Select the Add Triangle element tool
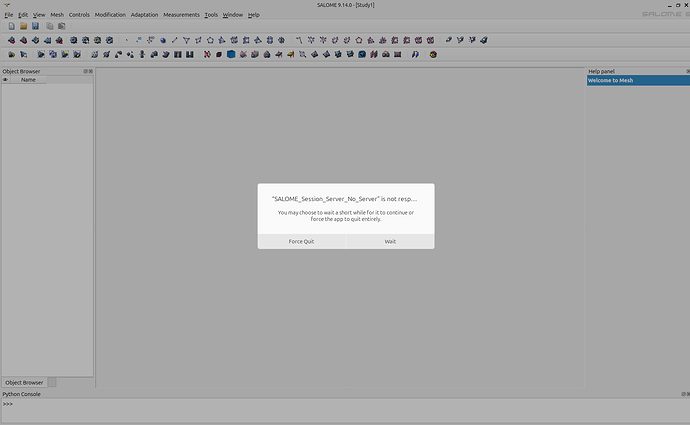This screenshot has height=425, width=690. [186, 40]
